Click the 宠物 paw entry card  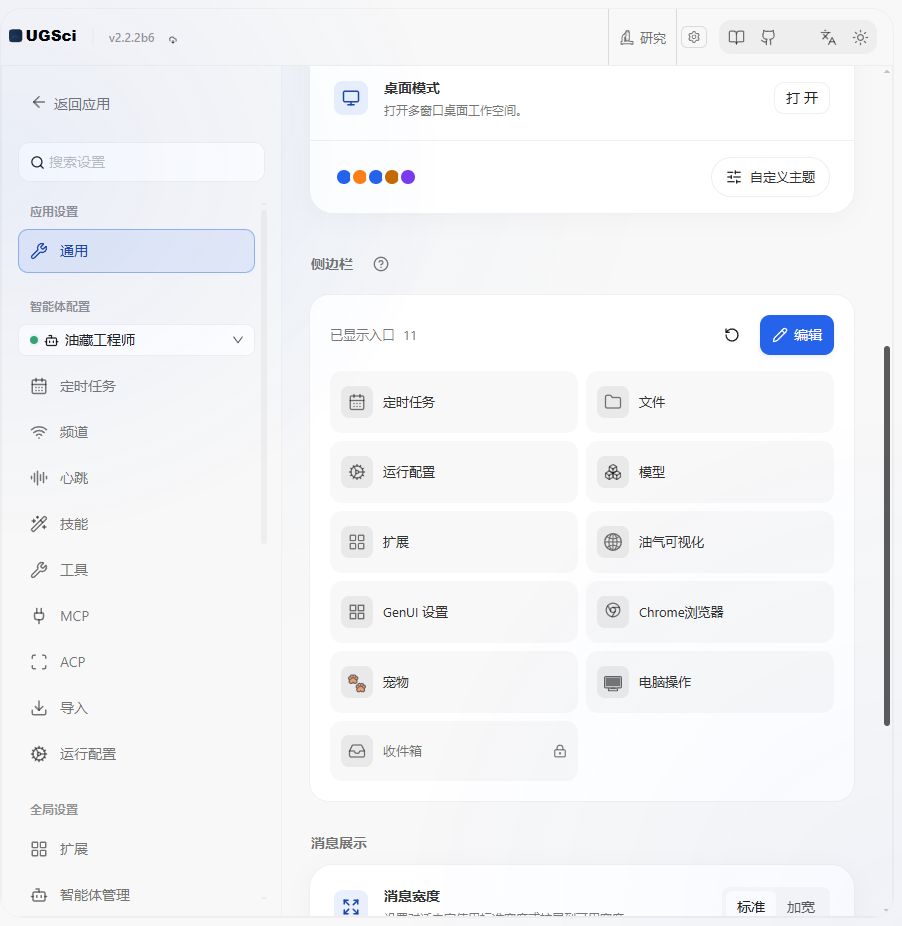pyautogui.click(x=454, y=682)
